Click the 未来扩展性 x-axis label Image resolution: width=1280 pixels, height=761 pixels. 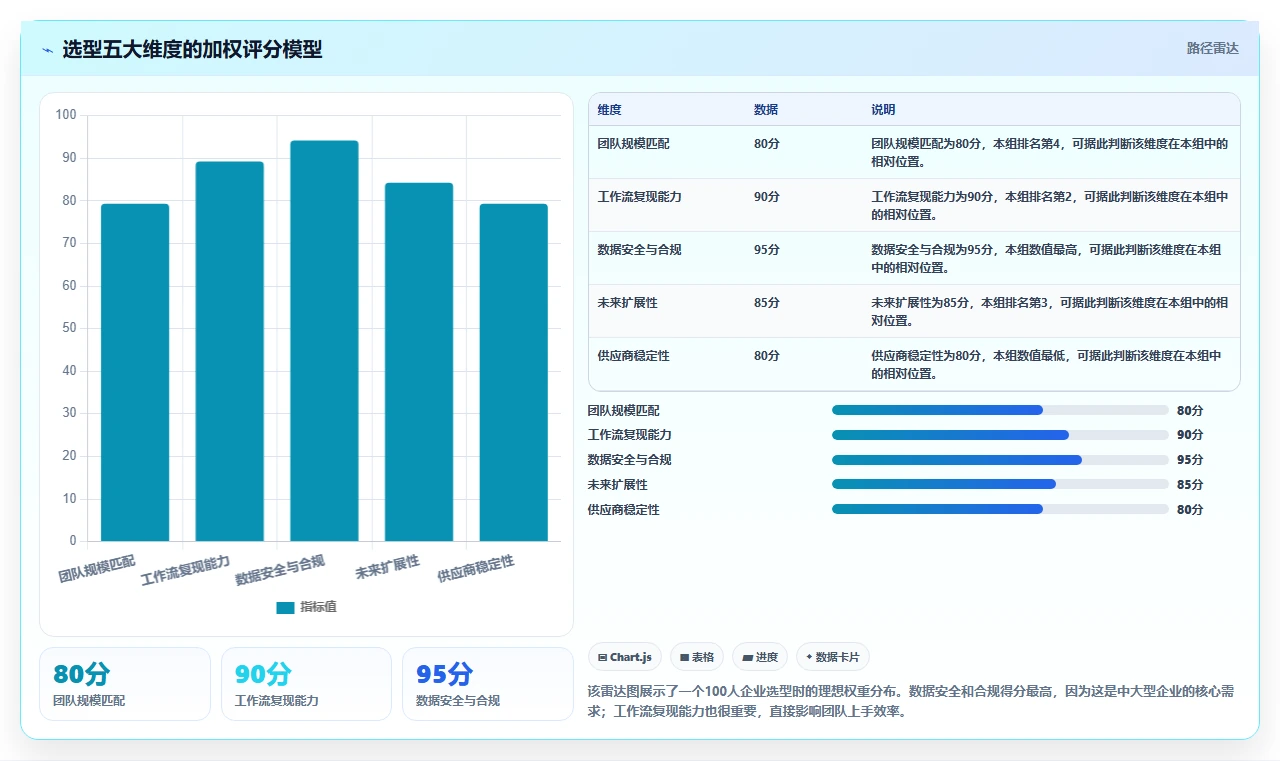[387, 567]
